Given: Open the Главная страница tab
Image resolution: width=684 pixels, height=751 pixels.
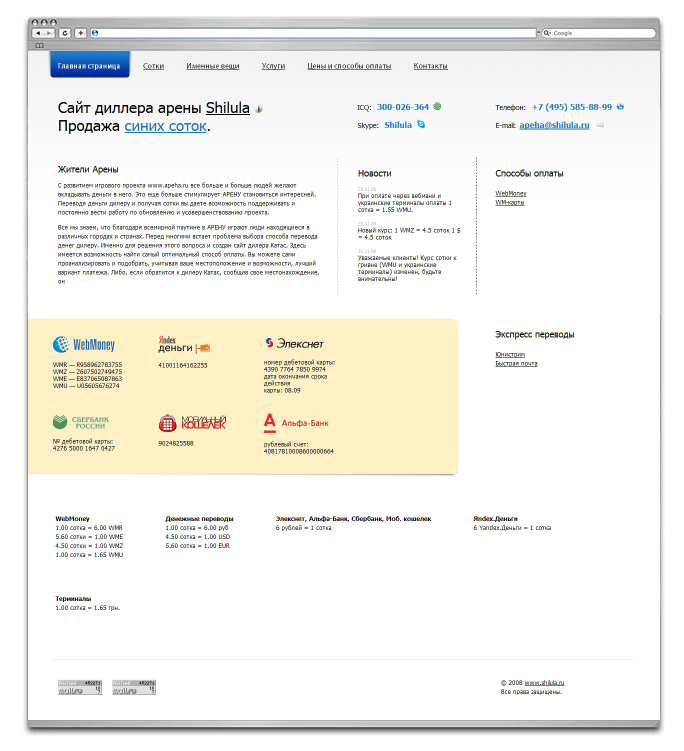Looking at the screenshot, I should click(x=90, y=65).
